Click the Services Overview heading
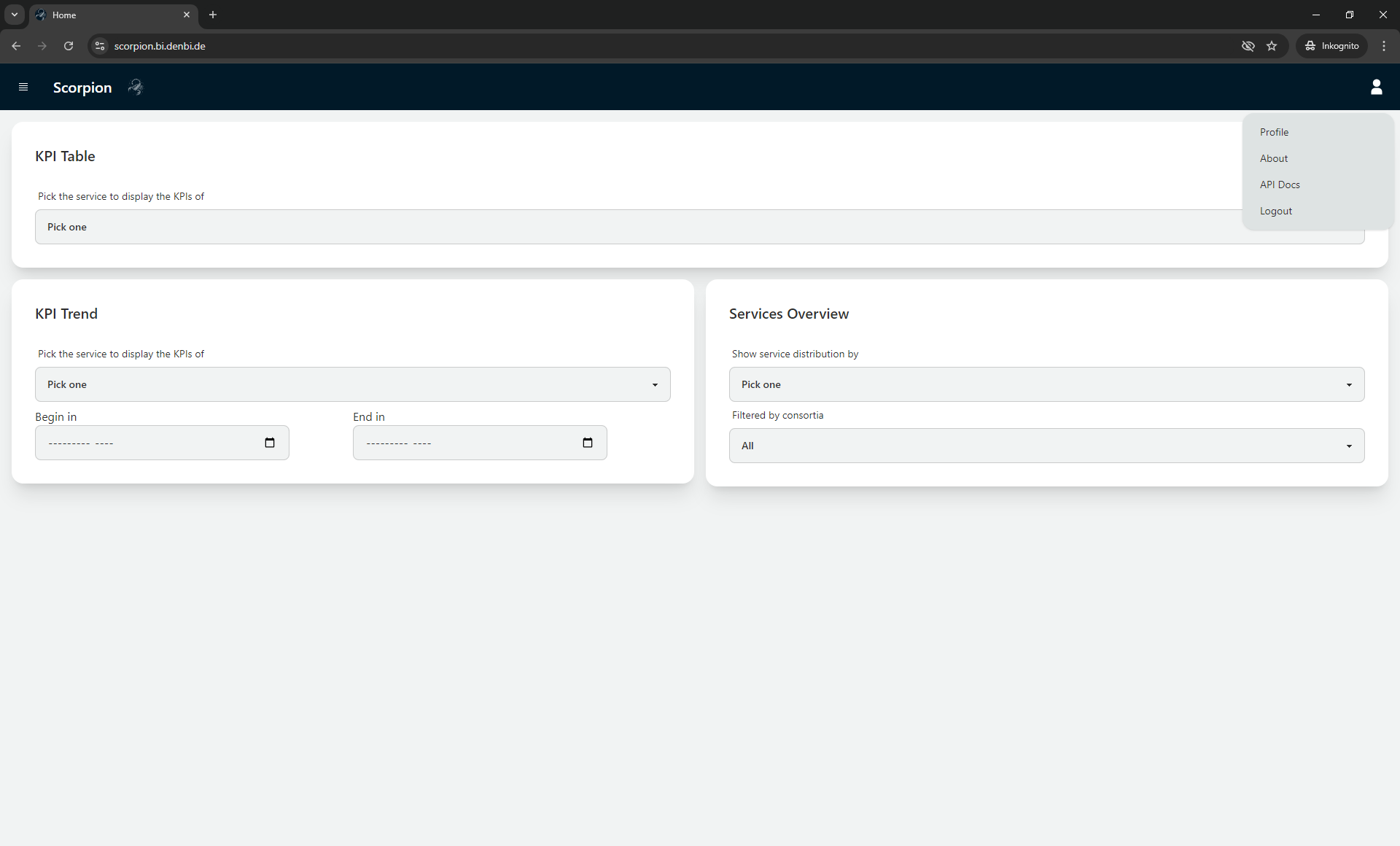 click(x=789, y=314)
